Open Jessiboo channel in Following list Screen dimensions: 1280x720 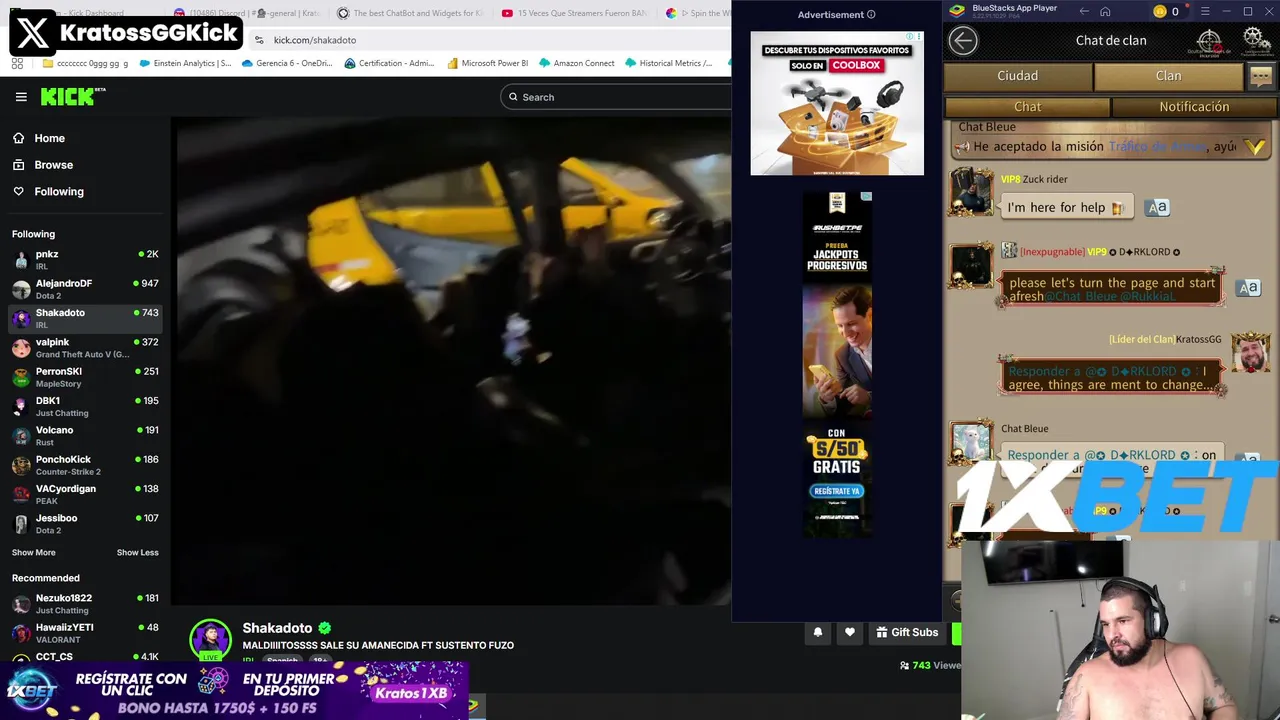(x=84, y=523)
